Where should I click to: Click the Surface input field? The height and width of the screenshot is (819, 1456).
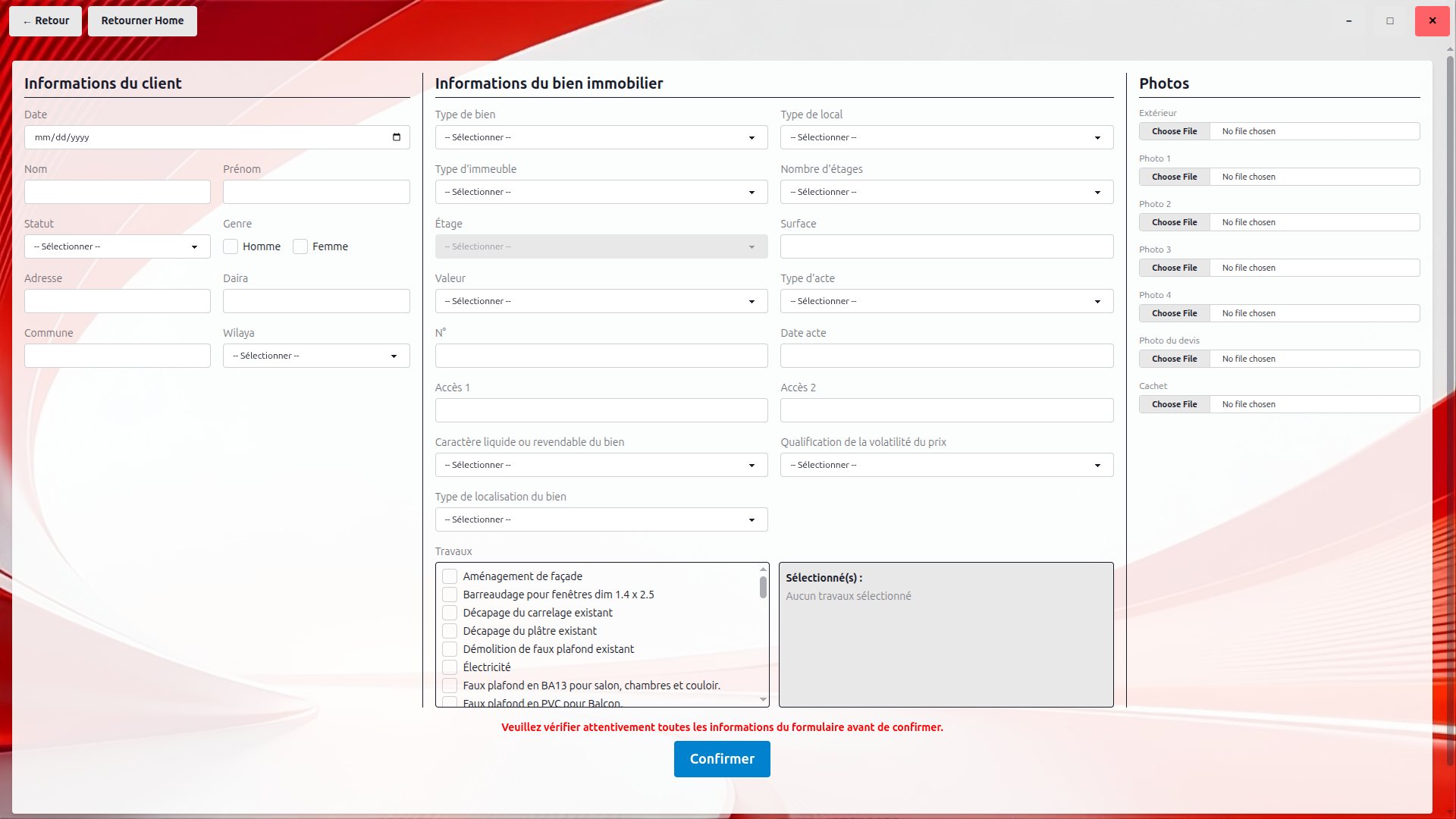[947, 246]
